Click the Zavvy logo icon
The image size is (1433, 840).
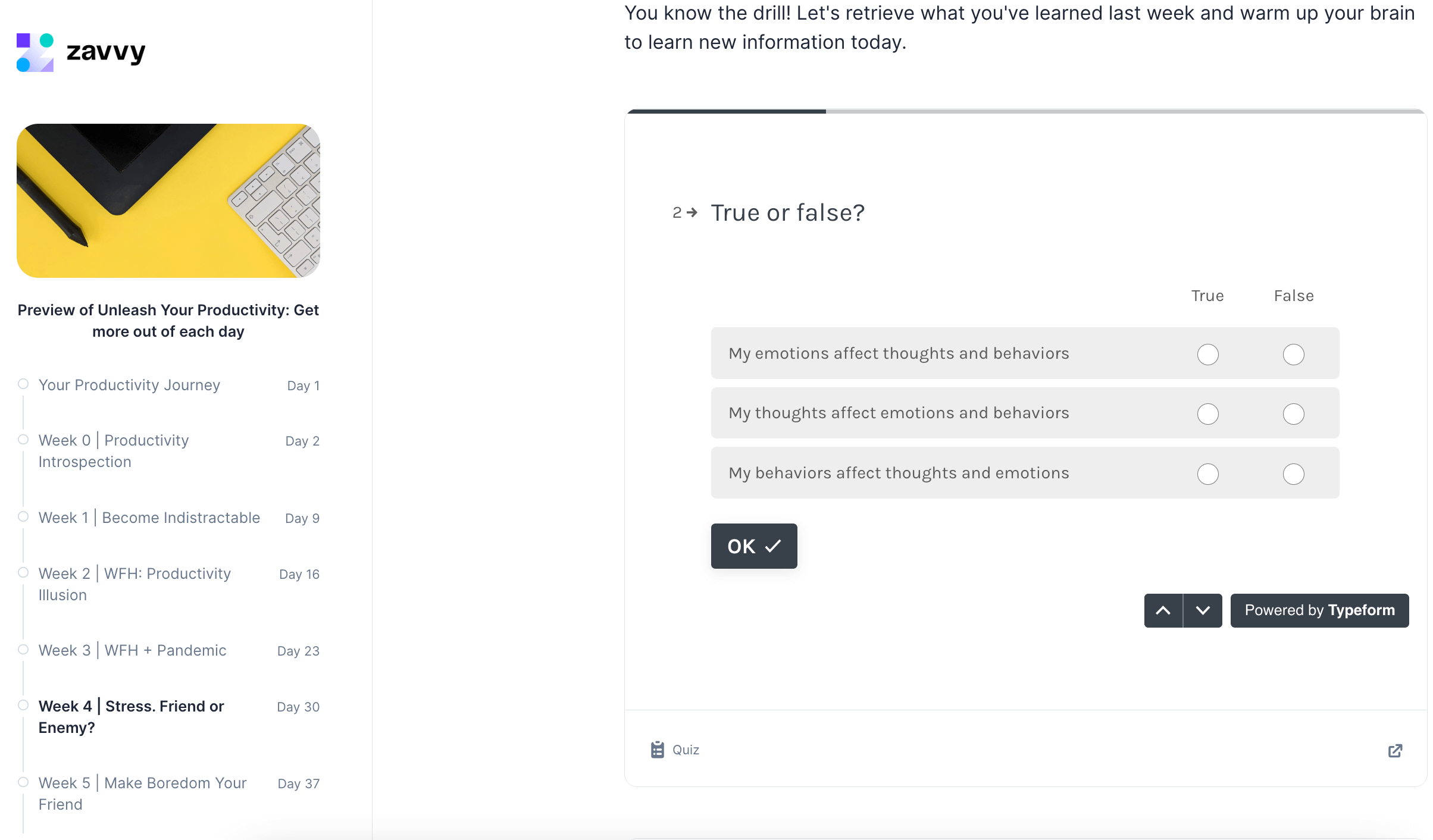[35, 52]
